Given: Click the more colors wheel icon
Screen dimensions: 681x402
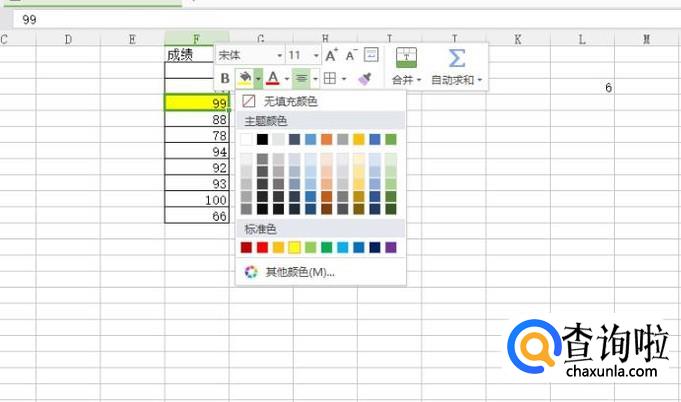Looking at the screenshot, I should (251, 272).
